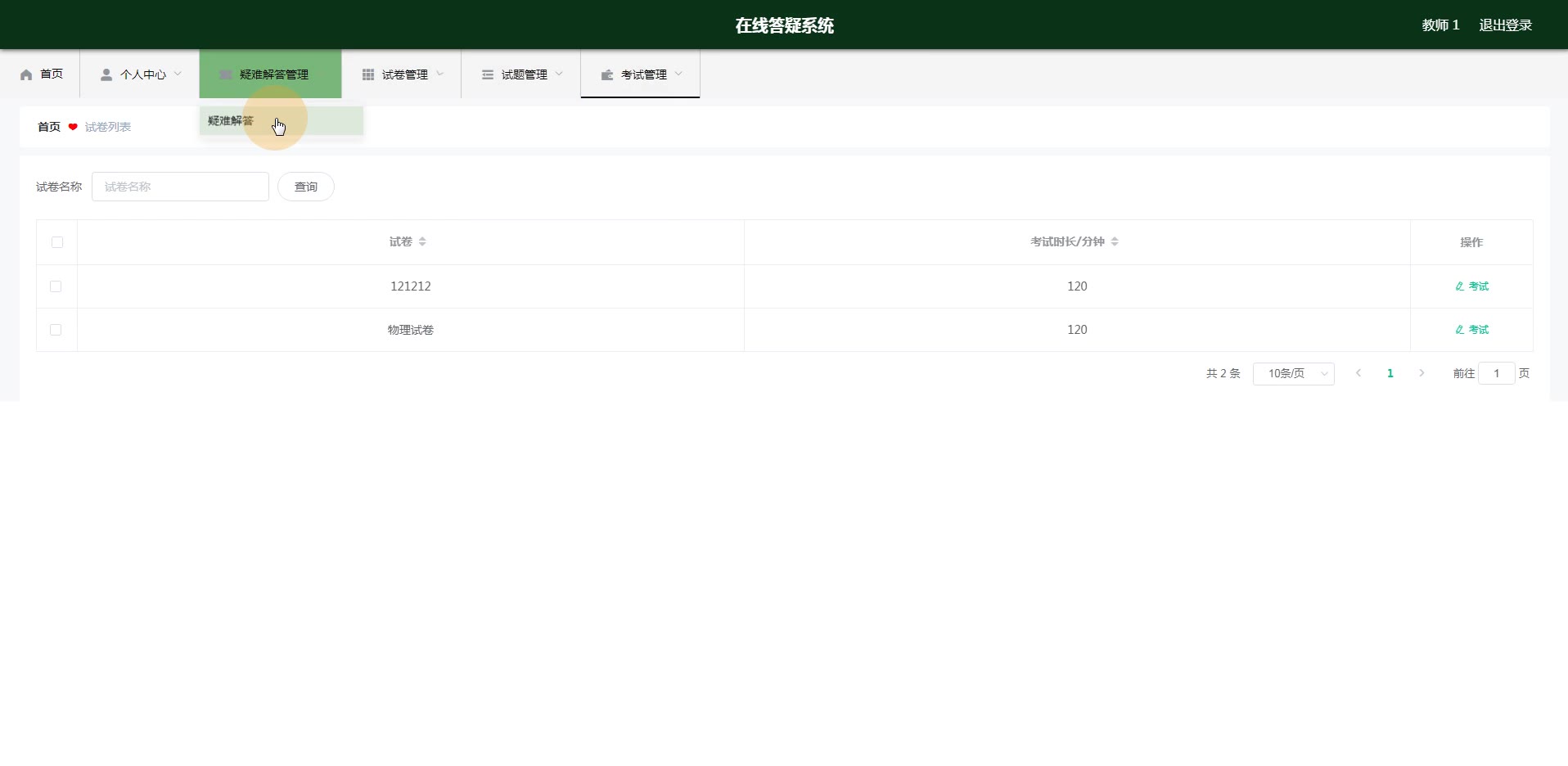This screenshot has width=1568, height=766.
Task: Go to previous page with the left arrow
Action: coord(1358,373)
